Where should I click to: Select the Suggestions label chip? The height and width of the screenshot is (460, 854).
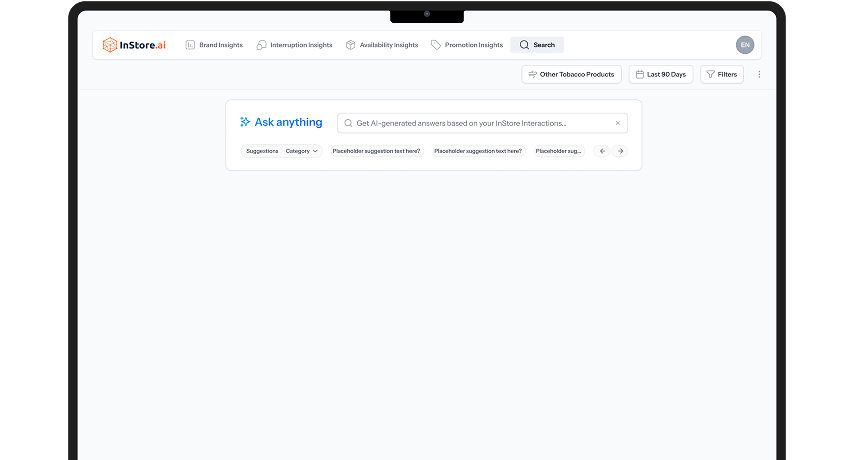pyautogui.click(x=262, y=151)
